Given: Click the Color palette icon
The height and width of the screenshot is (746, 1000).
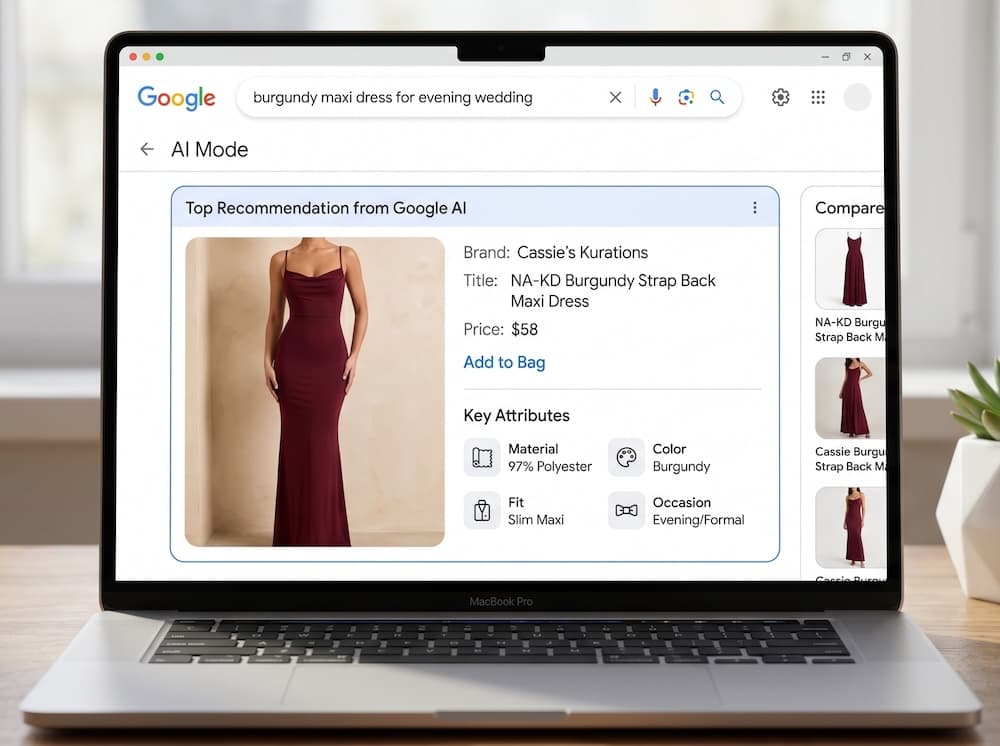Looking at the screenshot, I should pos(626,457).
